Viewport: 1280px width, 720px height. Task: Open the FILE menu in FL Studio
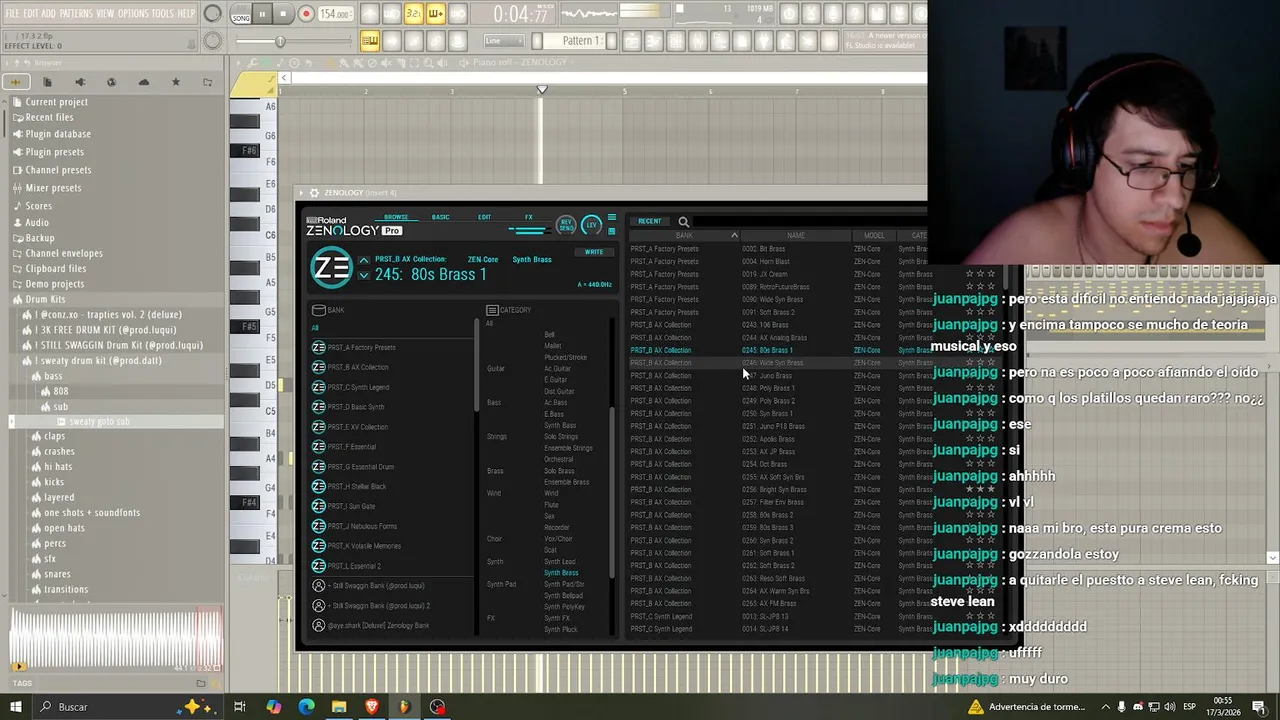coord(12,13)
